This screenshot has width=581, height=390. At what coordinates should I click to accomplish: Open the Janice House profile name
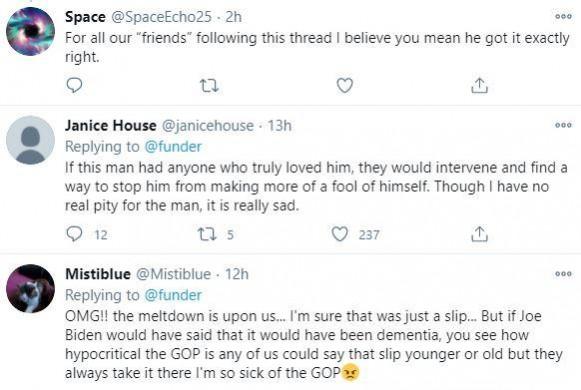tap(110, 126)
